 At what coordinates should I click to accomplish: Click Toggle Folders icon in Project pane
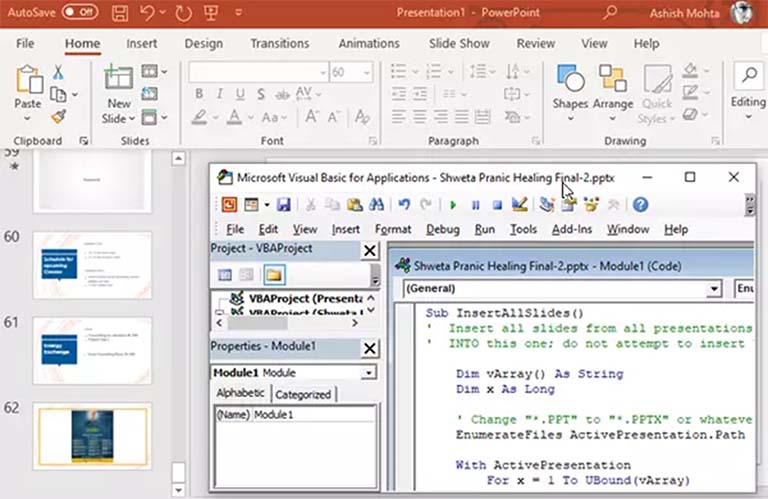(x=274, y=275)
